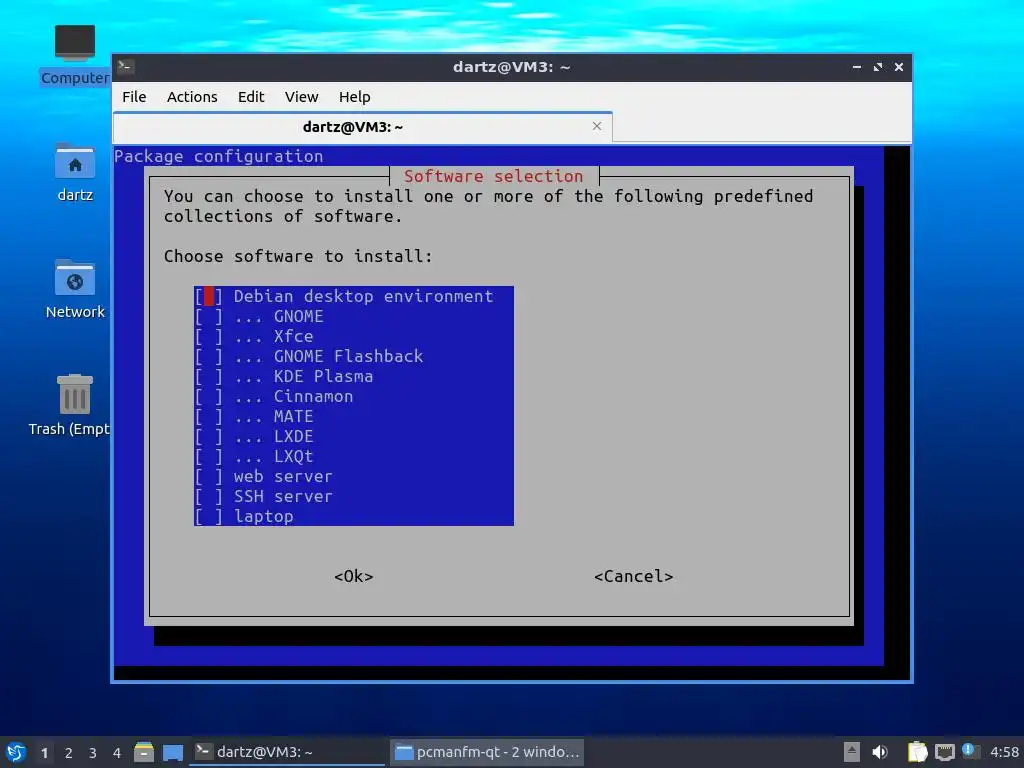Toggle the web server checkbox
Screen dimensions: 1024x768
209,477
